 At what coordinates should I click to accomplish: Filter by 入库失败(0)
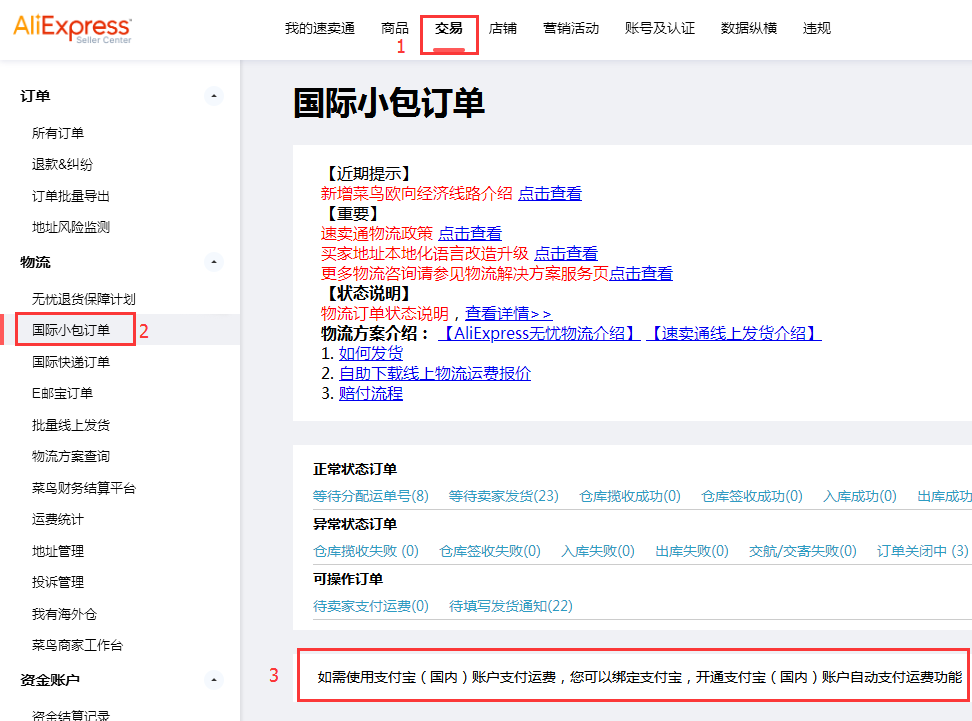click(x=598, y=551)
